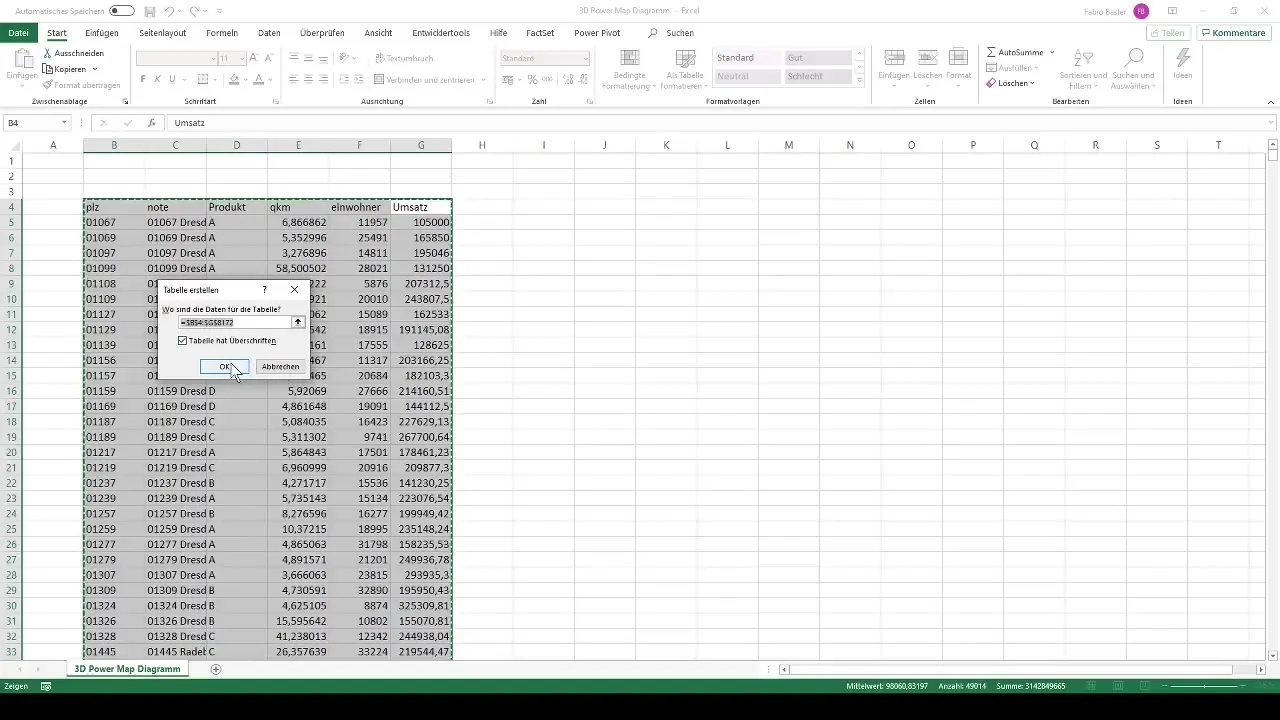Viewport: 1280px width, 720px height.
Task: Open the Formeln ribbon tab
Action: pyautogui.click(x=222, y=33)
